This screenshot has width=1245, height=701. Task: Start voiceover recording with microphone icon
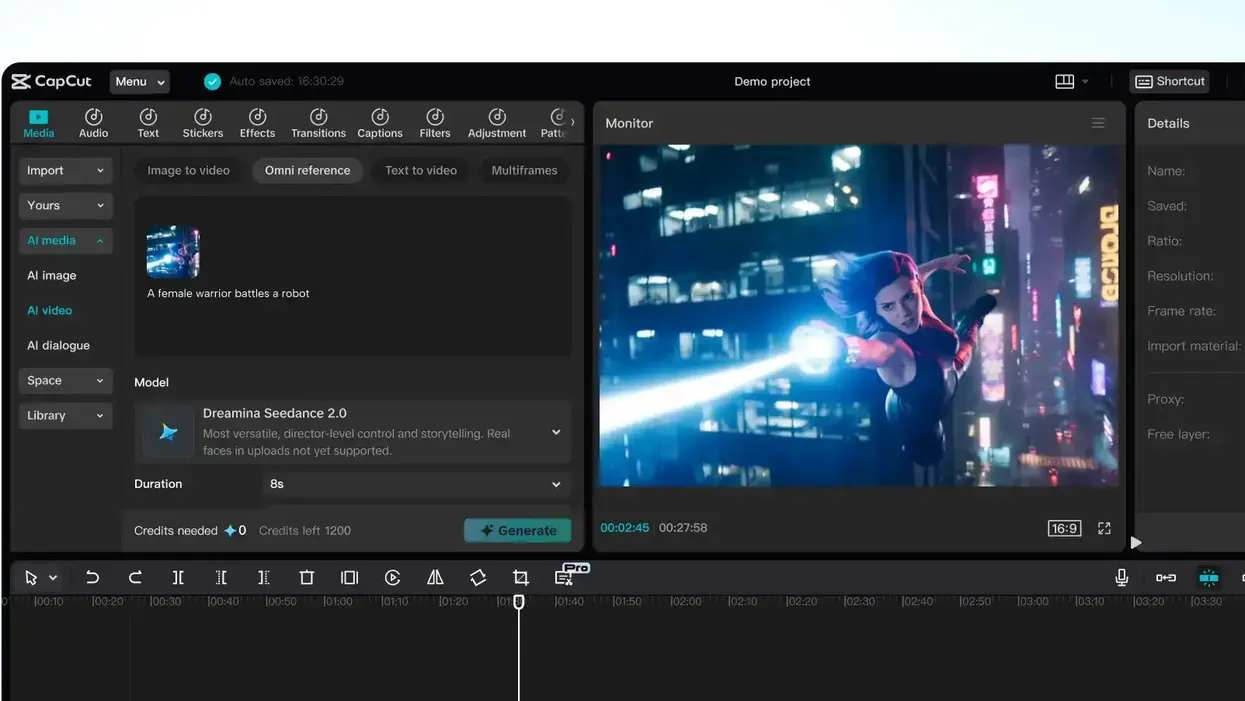click(x=1122, y=577)
